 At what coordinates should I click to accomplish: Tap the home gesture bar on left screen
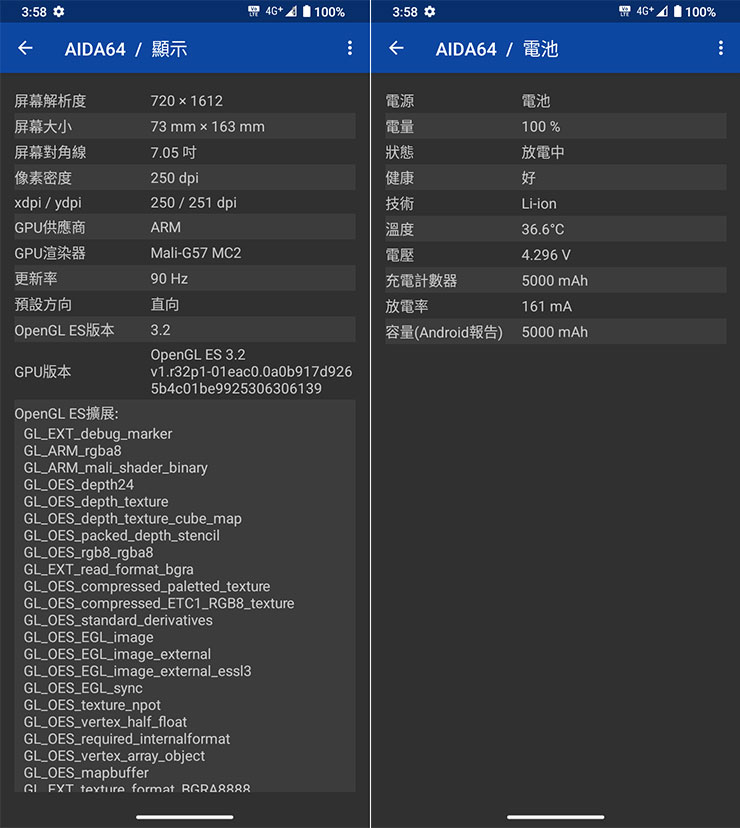tap(184, 817)
